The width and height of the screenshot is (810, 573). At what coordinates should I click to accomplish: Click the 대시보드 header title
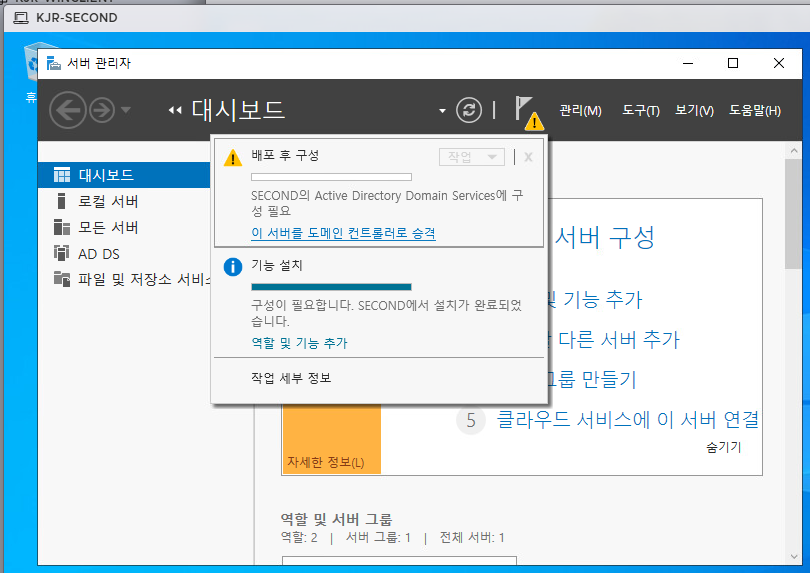point(238,110)
